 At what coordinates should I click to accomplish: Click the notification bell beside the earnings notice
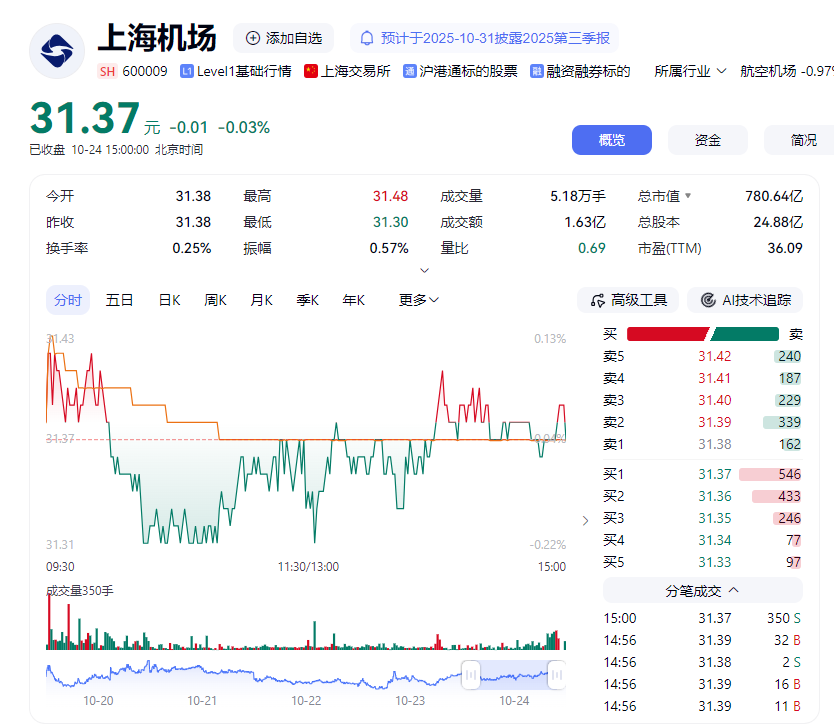coord(365,38)
